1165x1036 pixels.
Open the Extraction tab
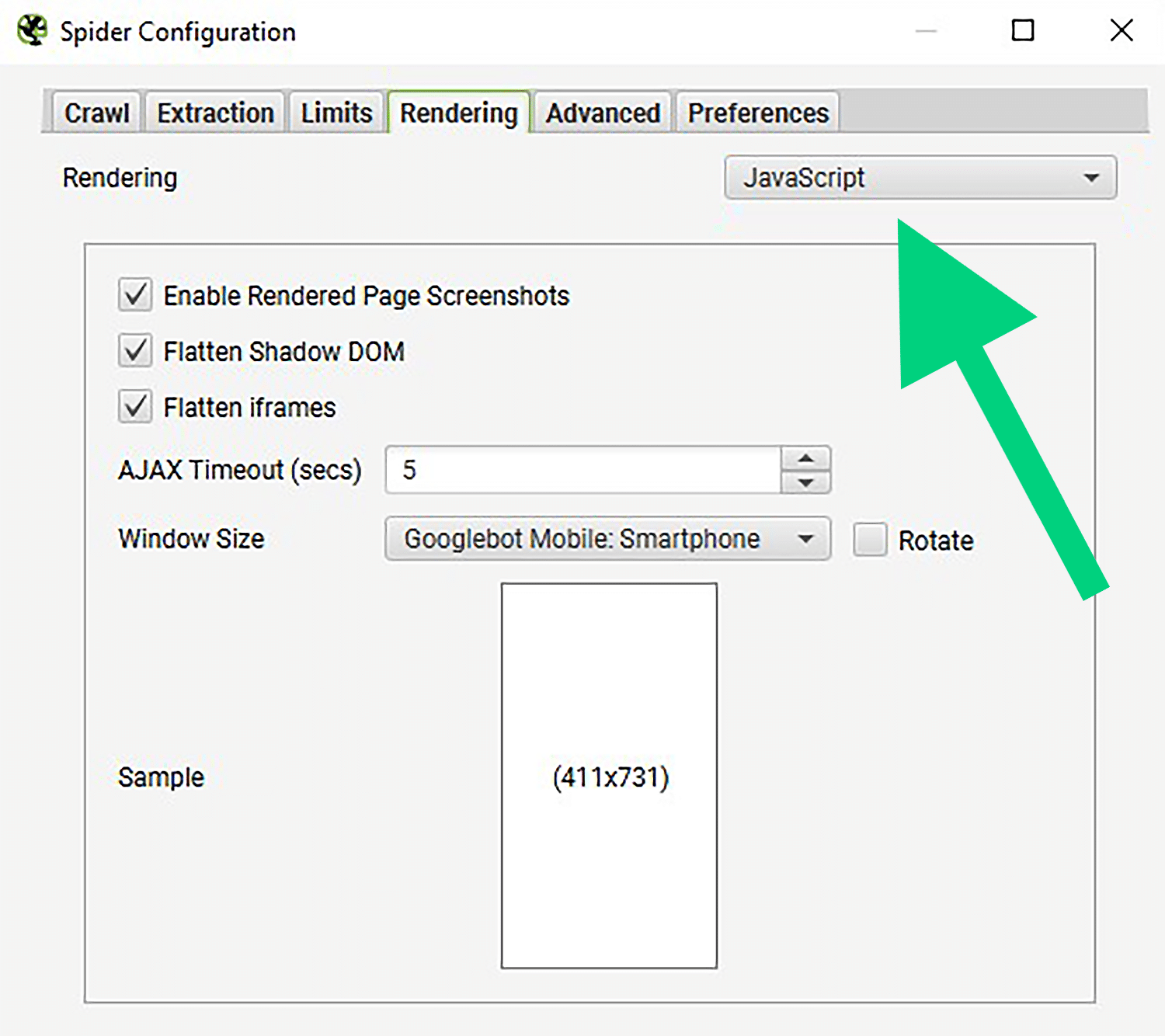point(215,113)
